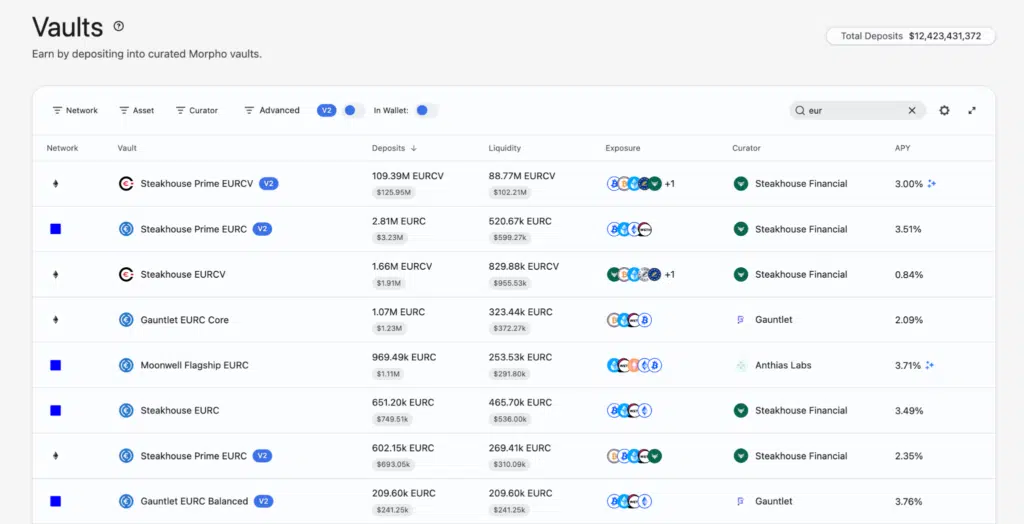
Task: Click the Gauntlet curator logo in the 2.09% row
Action: (x=741, y=319)
